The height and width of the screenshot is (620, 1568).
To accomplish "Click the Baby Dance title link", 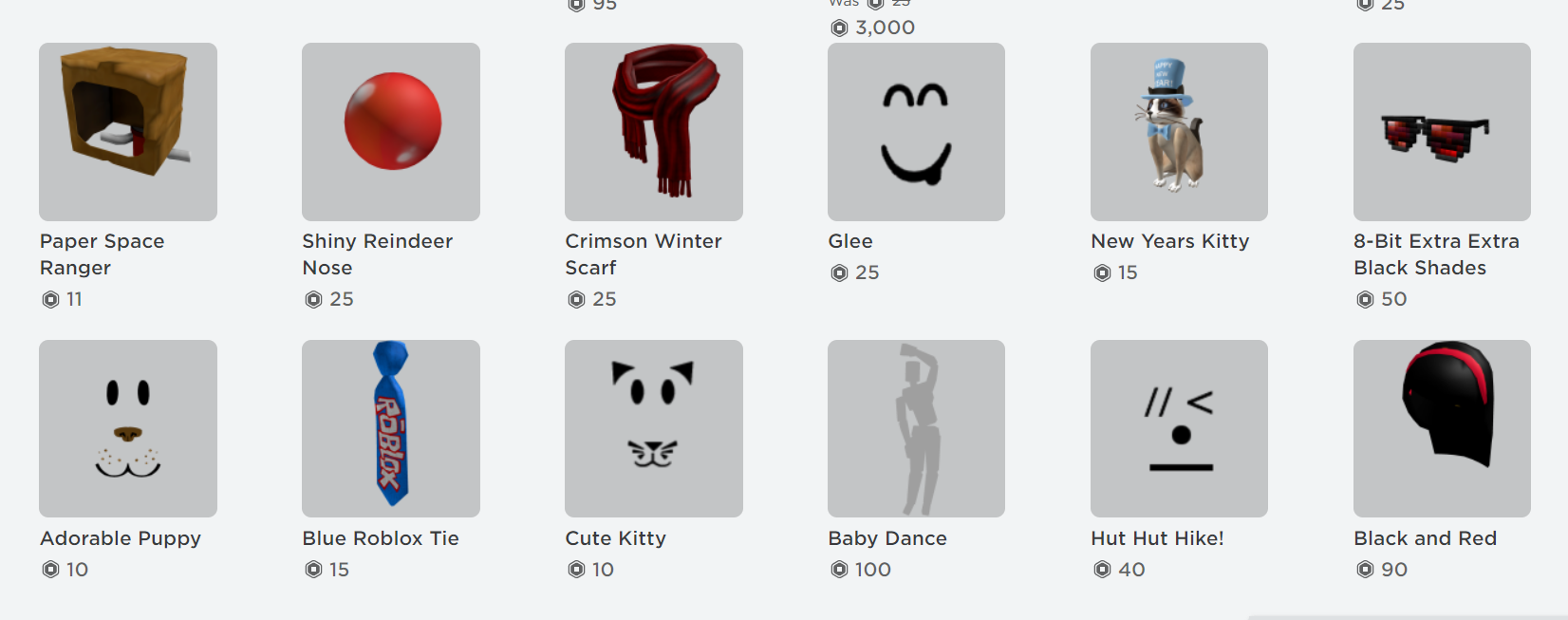I will click(x=887, y=538).
